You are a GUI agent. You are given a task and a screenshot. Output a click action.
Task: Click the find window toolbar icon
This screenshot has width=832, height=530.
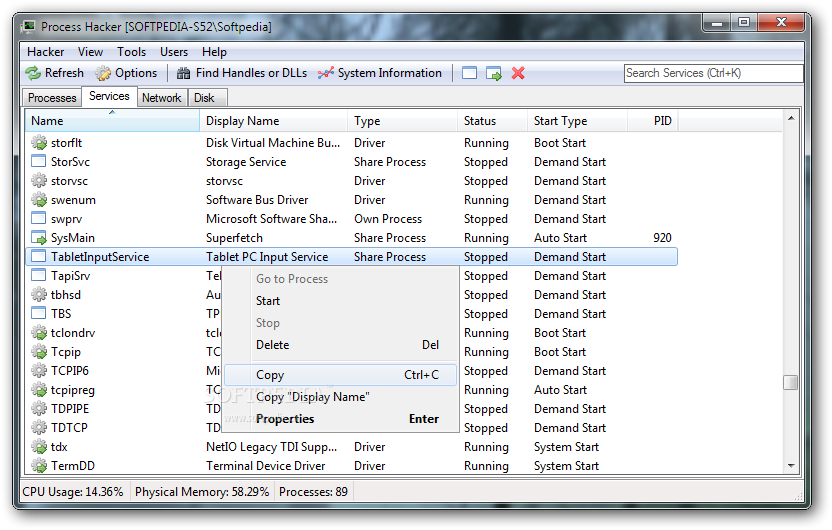point(470,73)
